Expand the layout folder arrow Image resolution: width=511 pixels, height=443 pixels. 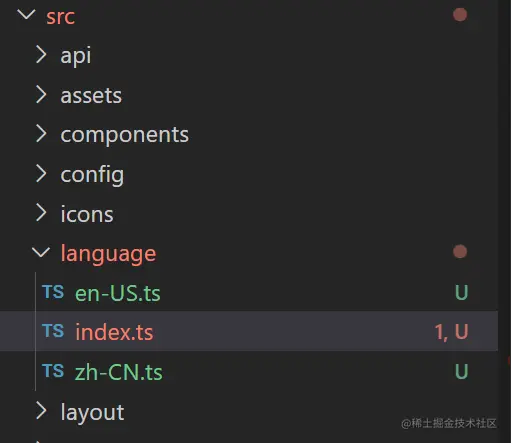41,411
